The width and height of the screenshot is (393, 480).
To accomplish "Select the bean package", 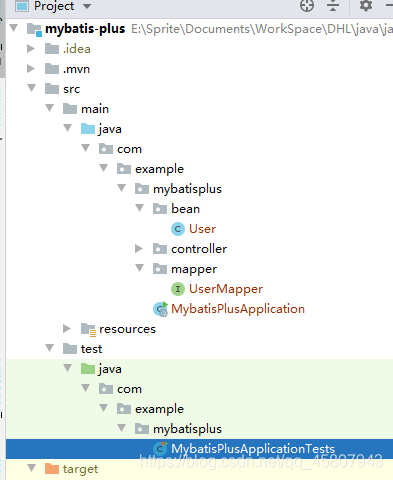I will coord(185,209).
